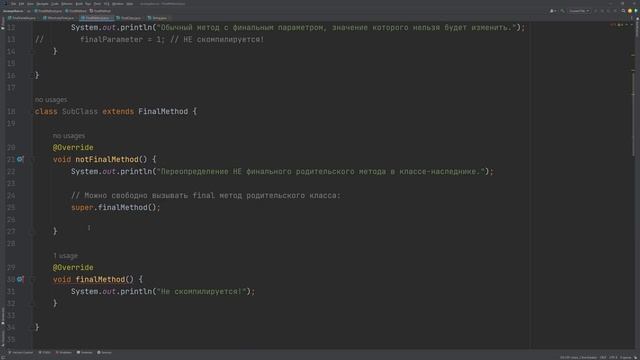Click the SubClass class name on line 18
Image resolution: width=640 pixels, height=360 pixels.
(x=80, y=111)
